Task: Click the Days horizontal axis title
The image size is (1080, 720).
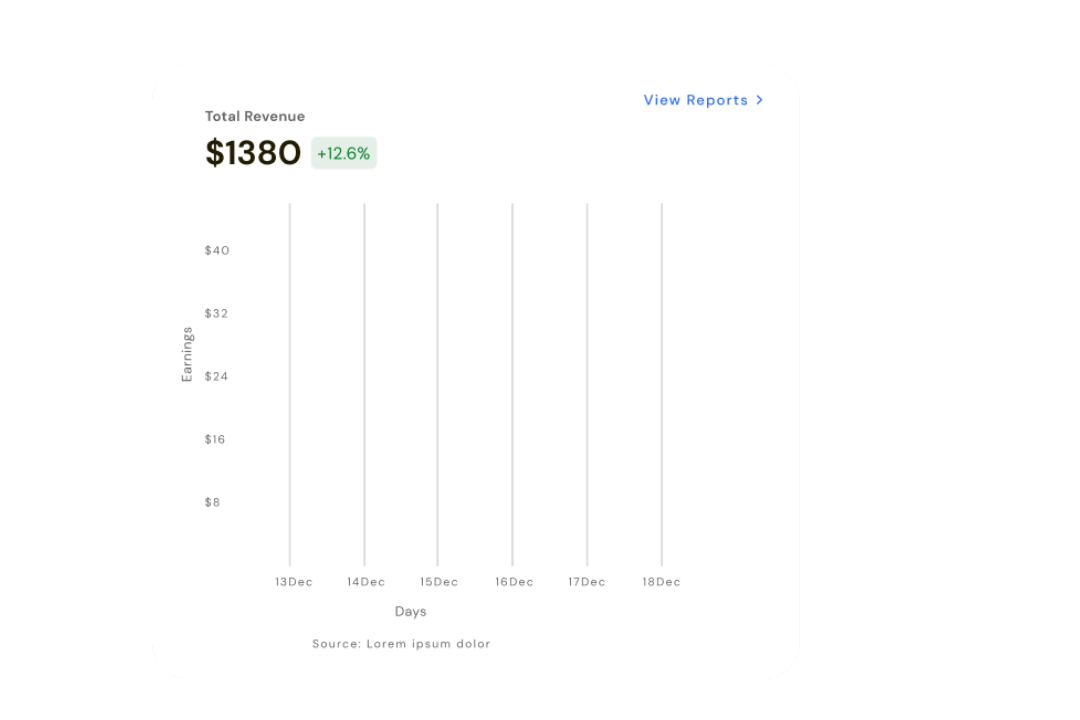Action: click(x=410, y=611)
